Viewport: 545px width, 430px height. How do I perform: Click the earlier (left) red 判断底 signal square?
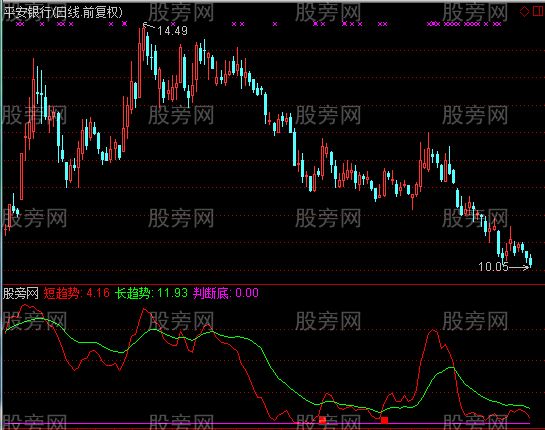point(323,420)
